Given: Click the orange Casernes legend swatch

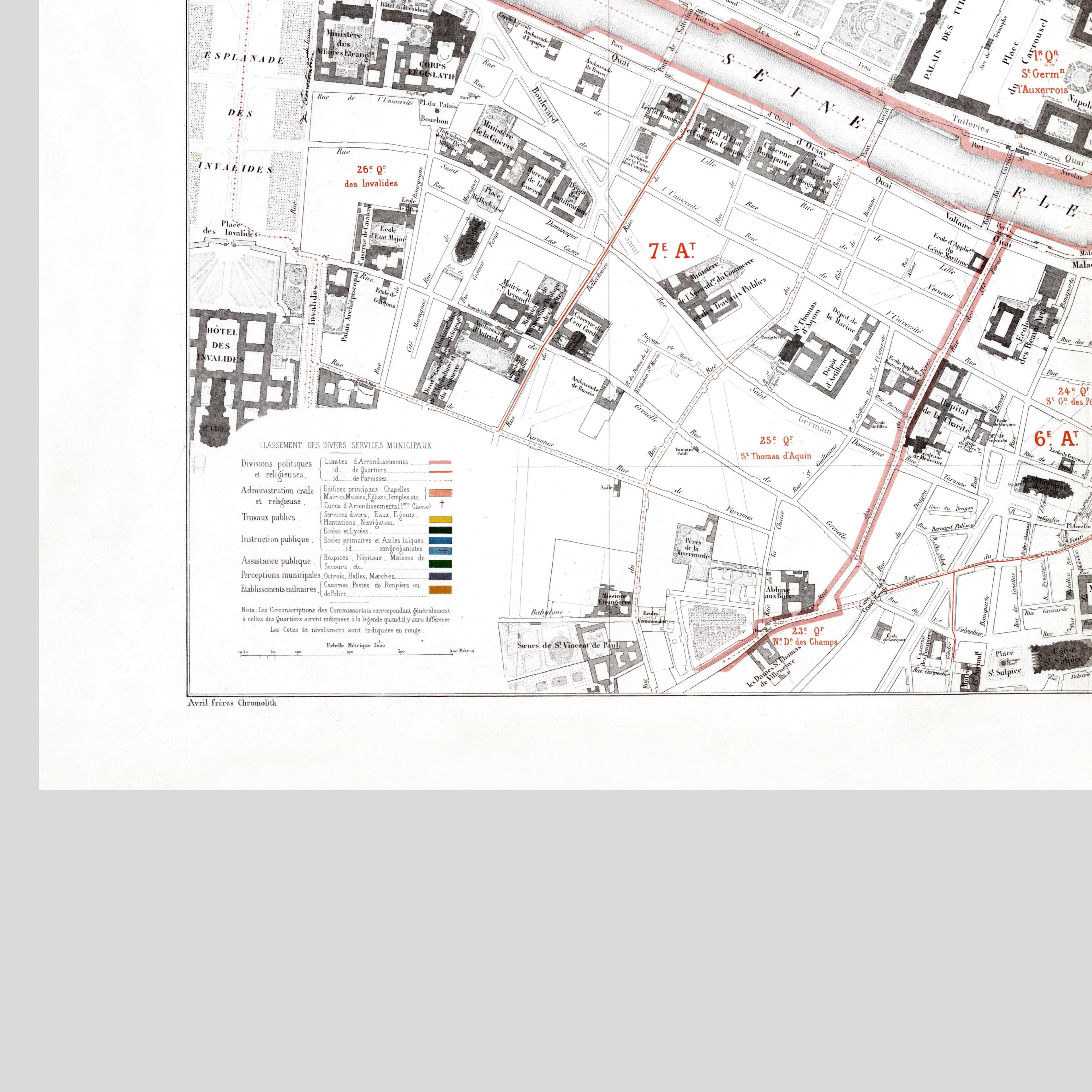Looking at the screenshot, I should 440,590.
